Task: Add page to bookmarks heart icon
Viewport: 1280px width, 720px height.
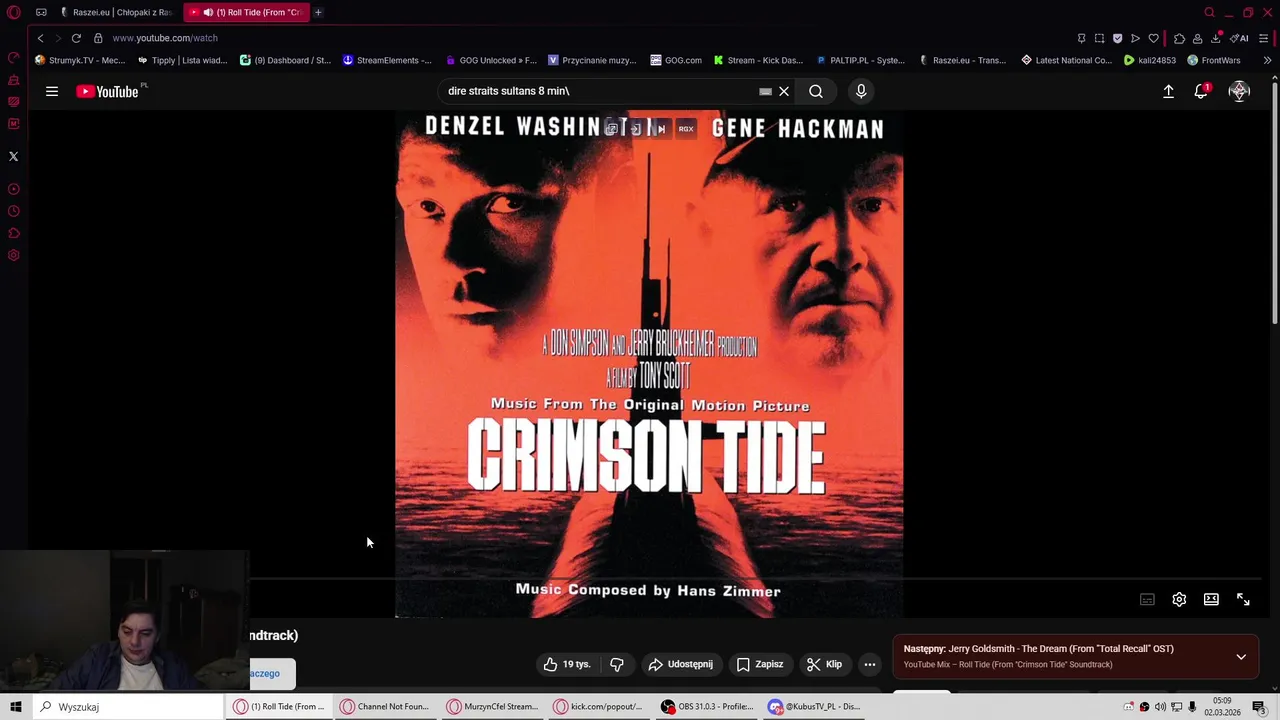Action: (1153, 38)
